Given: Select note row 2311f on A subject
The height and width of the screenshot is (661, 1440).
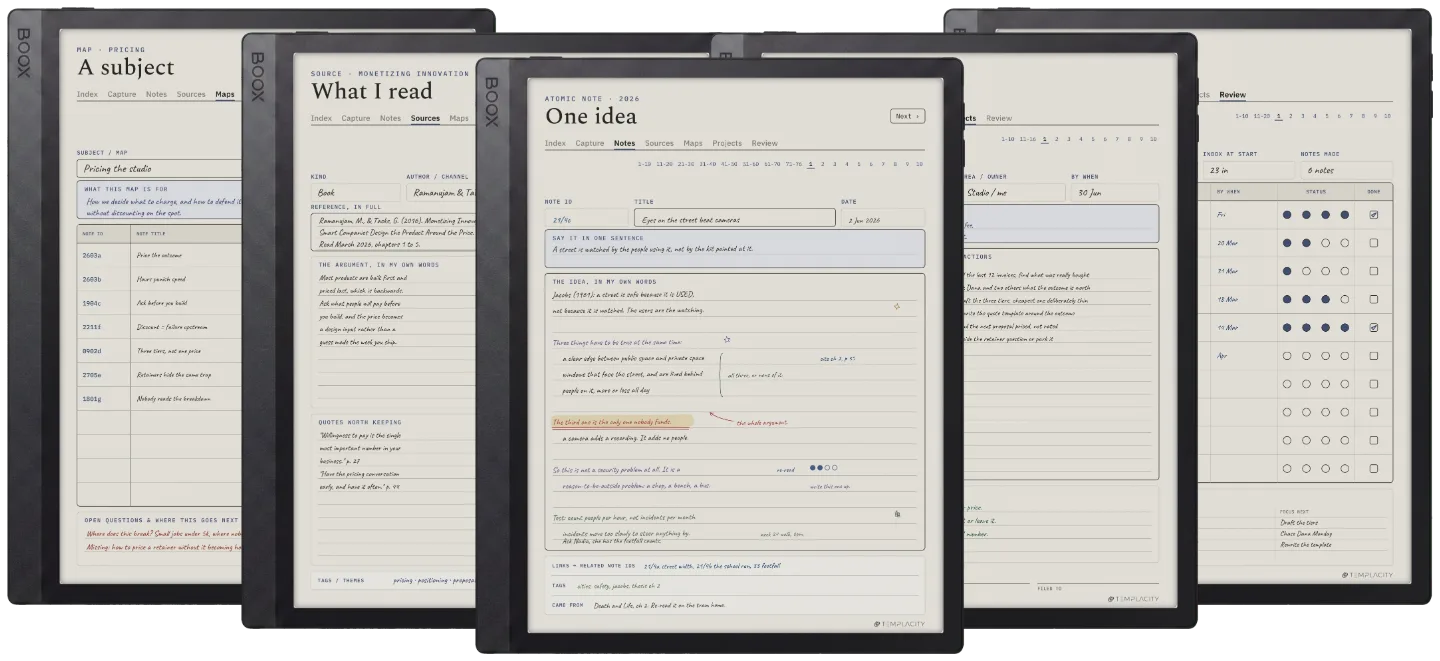Looking at the screenshot, I should coord(160,327).
